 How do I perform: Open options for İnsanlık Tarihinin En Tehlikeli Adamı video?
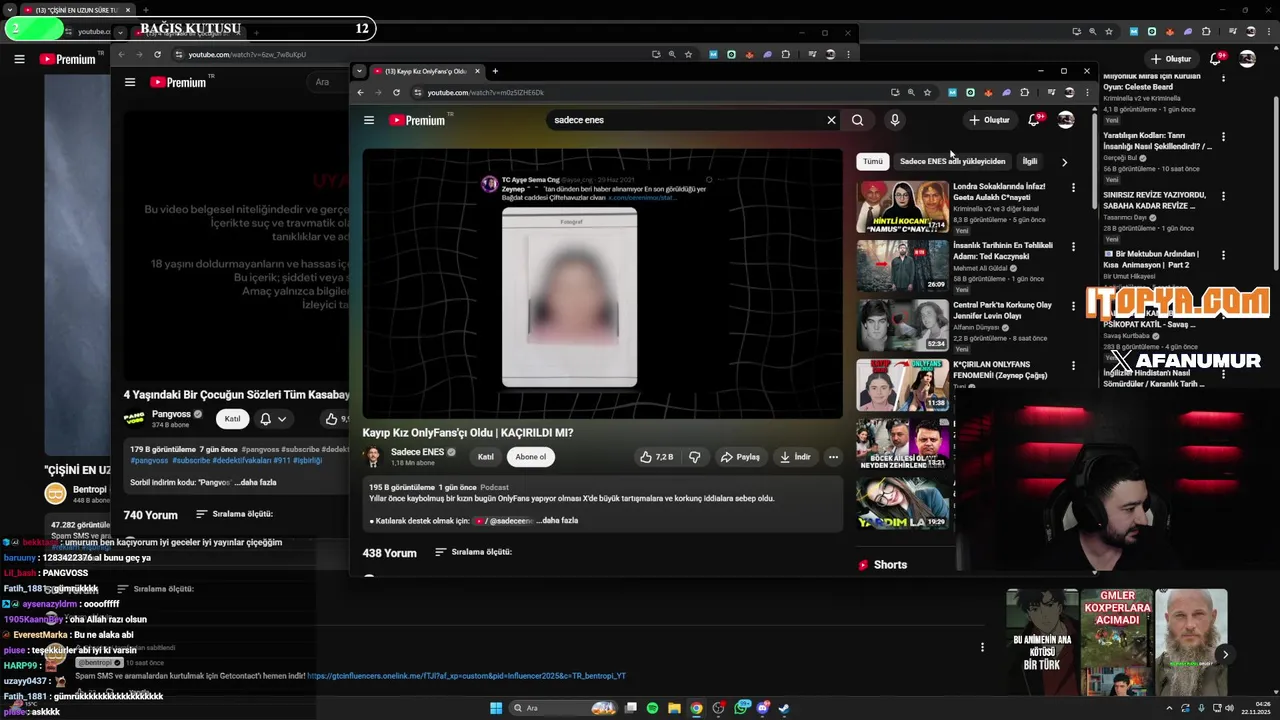1073,246
